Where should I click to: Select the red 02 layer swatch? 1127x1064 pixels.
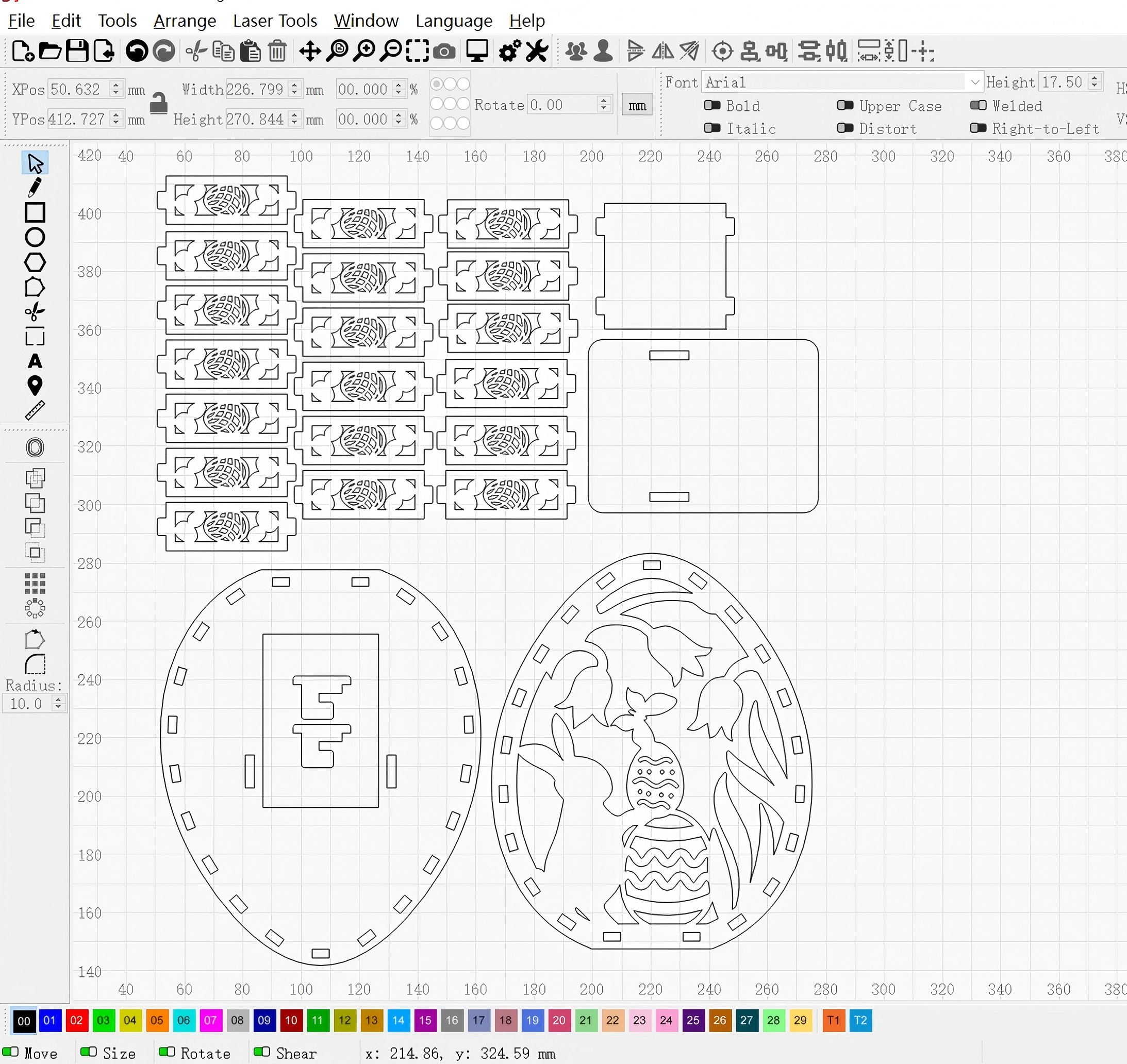coord(77,1020)
